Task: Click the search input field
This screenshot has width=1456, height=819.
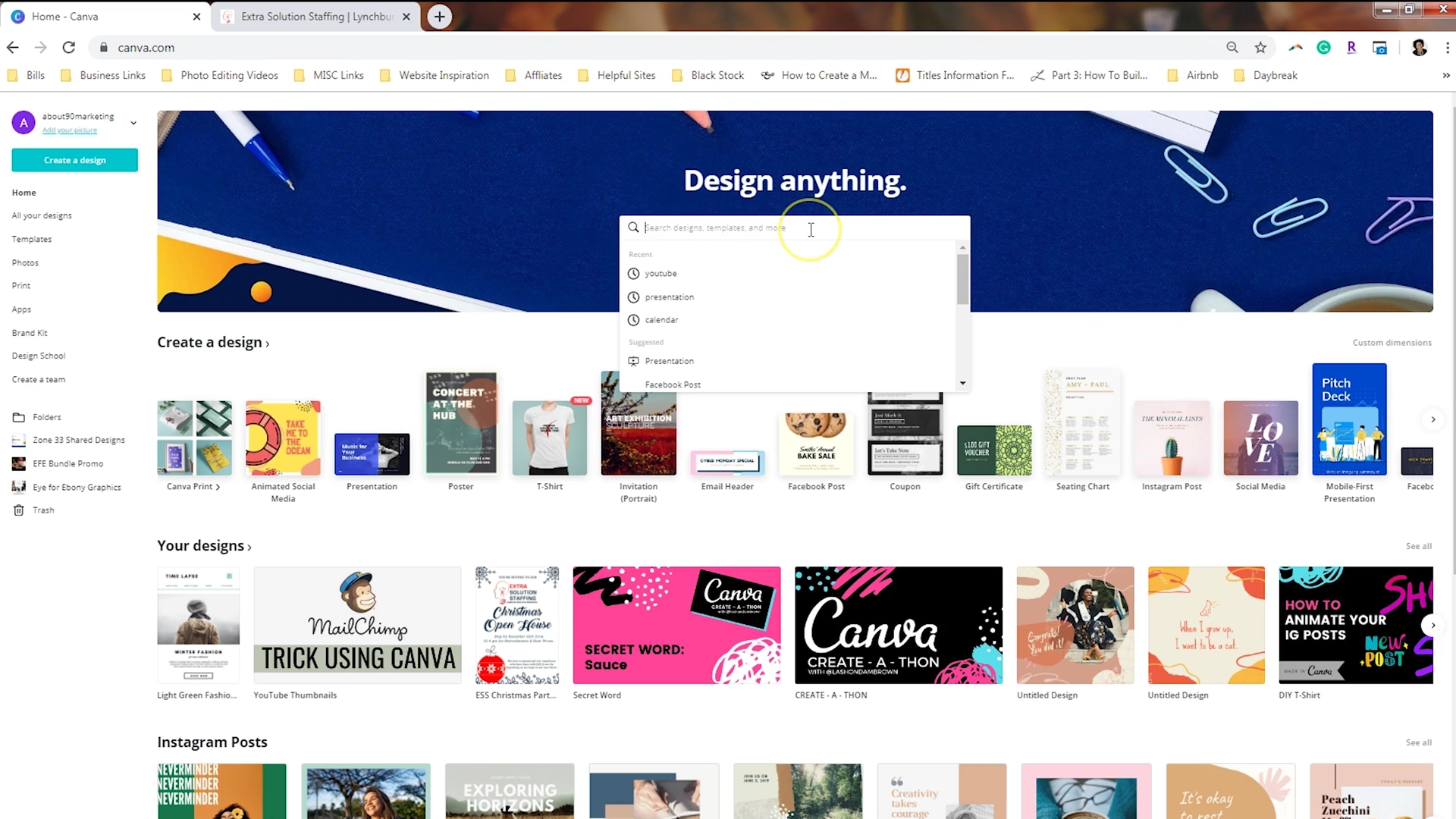Action: tap(794, 228)
